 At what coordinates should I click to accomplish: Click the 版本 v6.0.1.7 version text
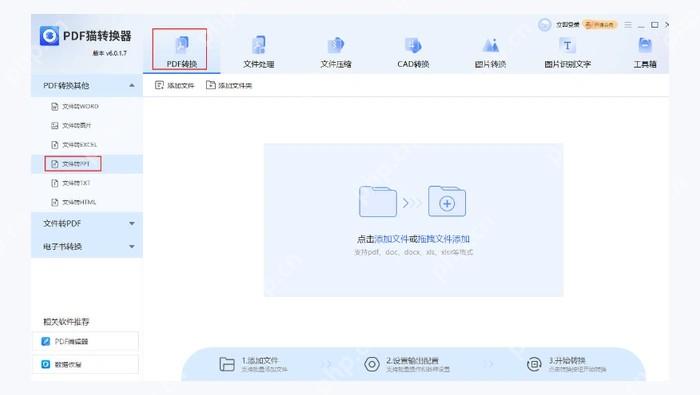click(110, 53)
